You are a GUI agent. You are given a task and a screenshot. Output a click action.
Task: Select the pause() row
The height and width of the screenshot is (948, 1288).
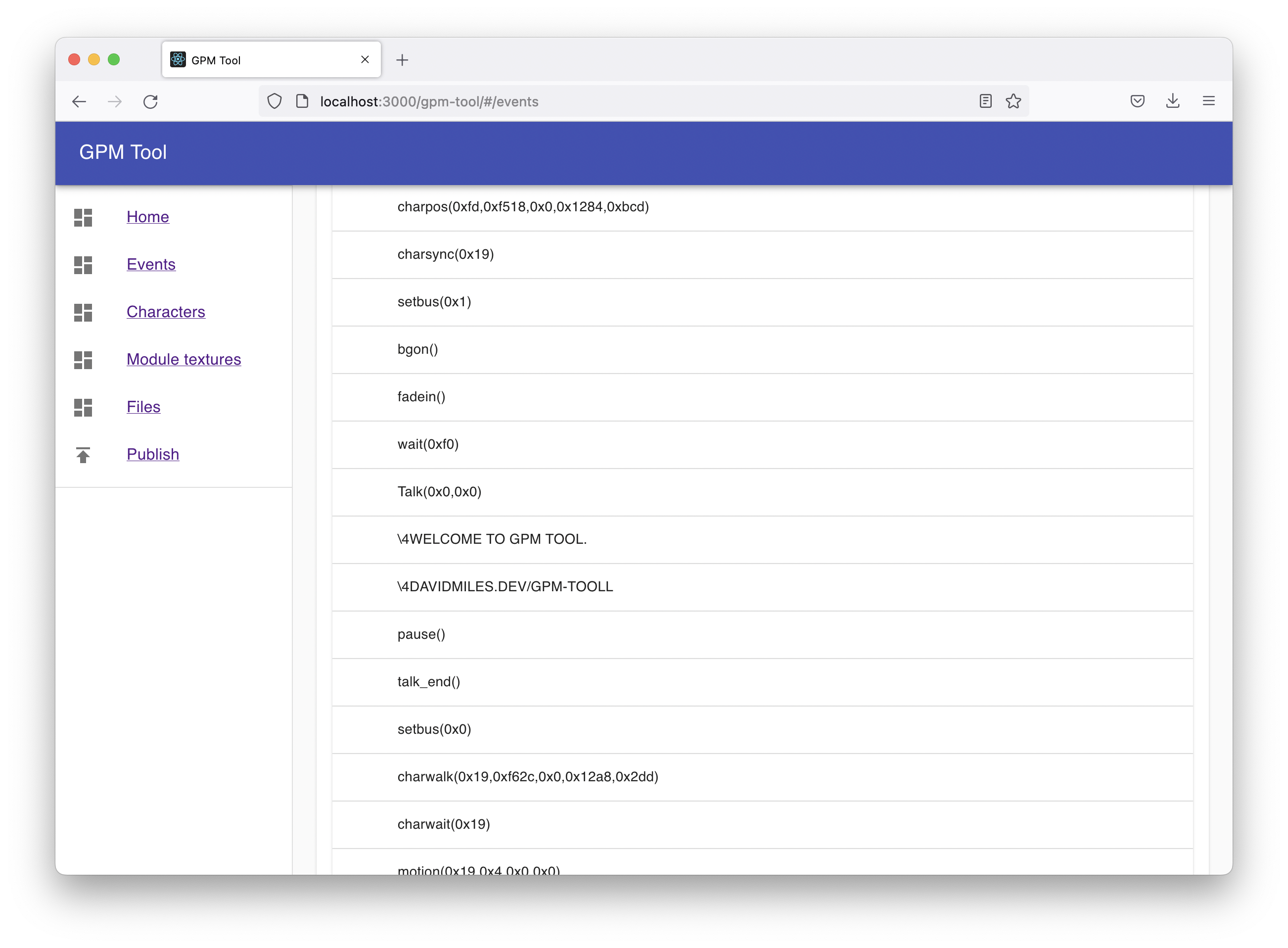(763, 635)
